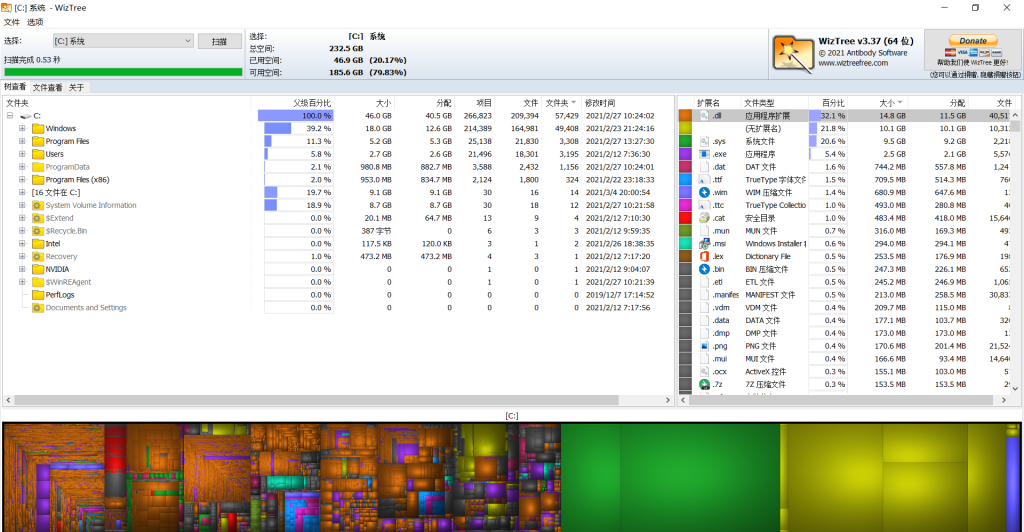1024x532 pixels.
Task: Click the 扫描 scan button
Action: pyautogui.click(x=219, y=41)
